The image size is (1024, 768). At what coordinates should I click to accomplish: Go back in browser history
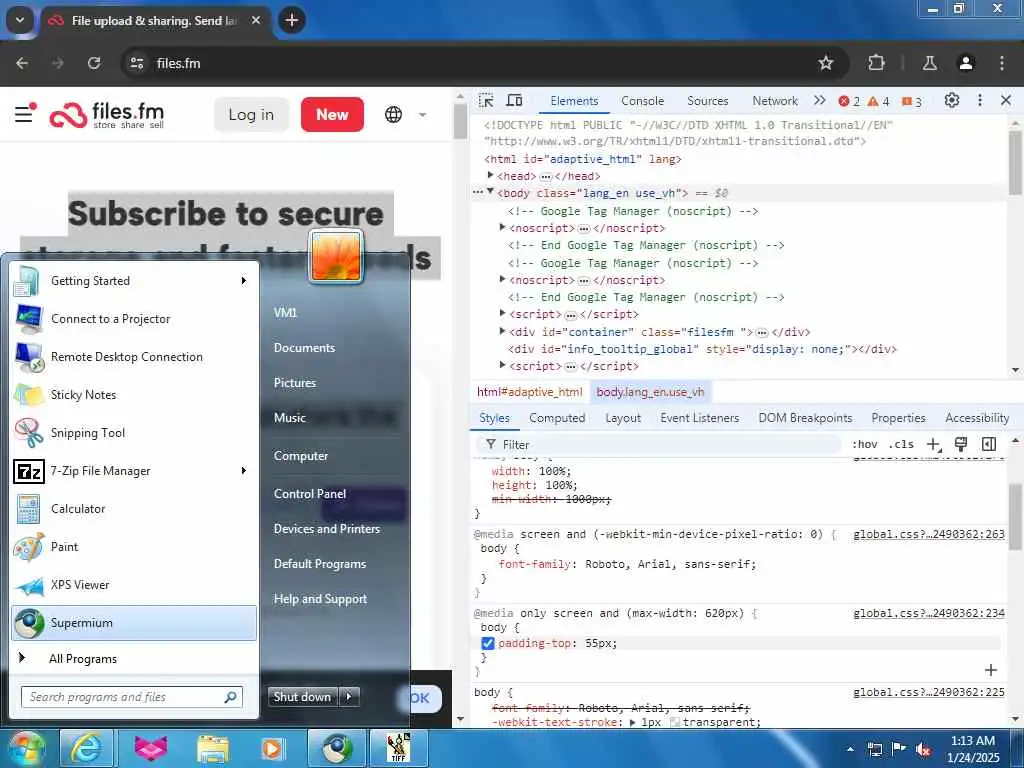pos(22,63)
